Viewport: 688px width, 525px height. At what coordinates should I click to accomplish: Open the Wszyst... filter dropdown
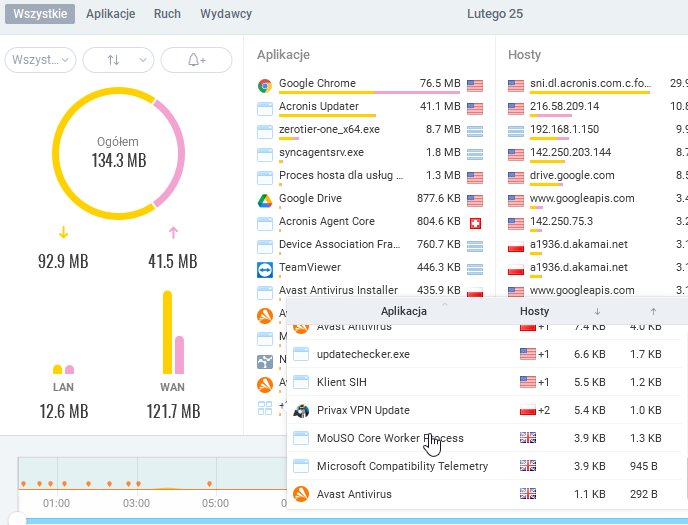tap(40, 60)
